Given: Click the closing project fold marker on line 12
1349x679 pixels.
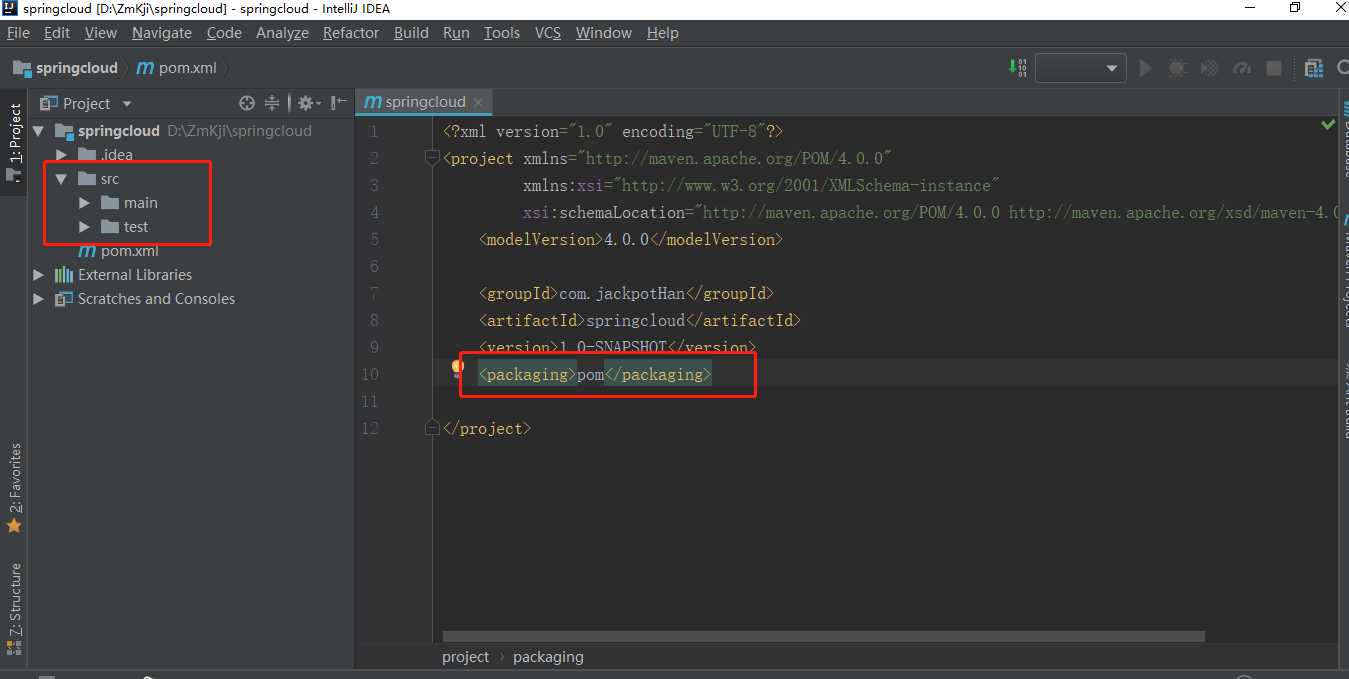Looking at the screenshot, I should tap(432, 428).
